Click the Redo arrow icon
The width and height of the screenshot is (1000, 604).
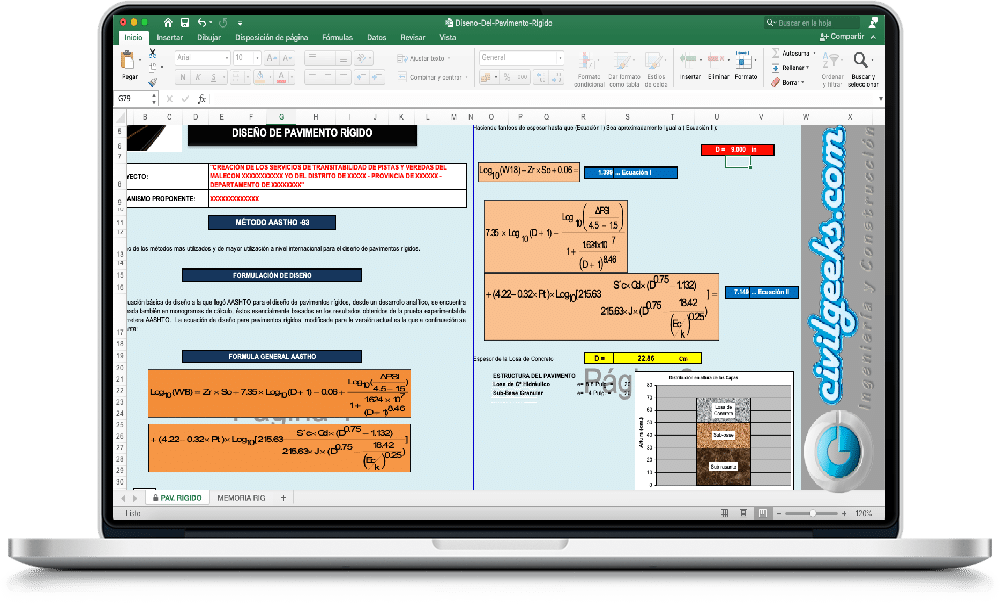coord(223,23)
